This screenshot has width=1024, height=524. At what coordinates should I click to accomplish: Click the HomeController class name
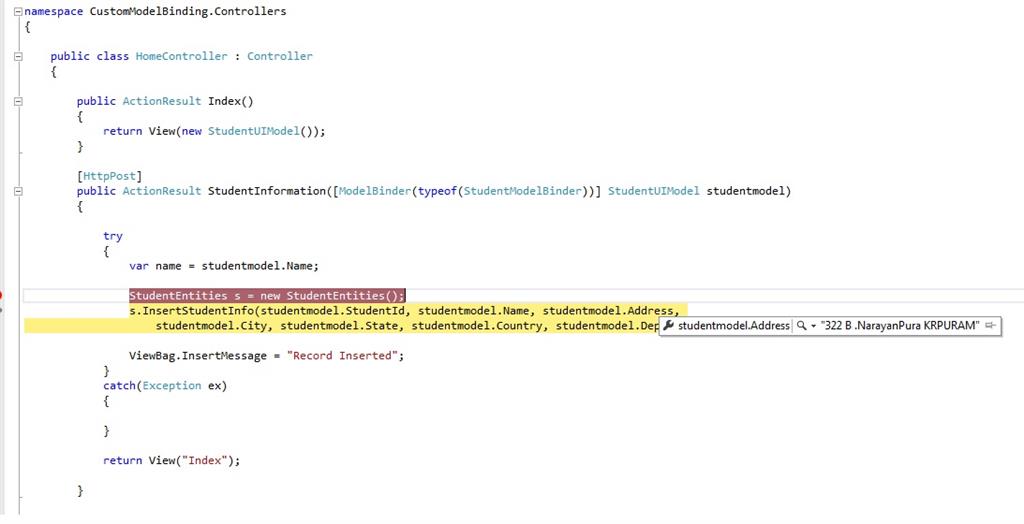182,56
